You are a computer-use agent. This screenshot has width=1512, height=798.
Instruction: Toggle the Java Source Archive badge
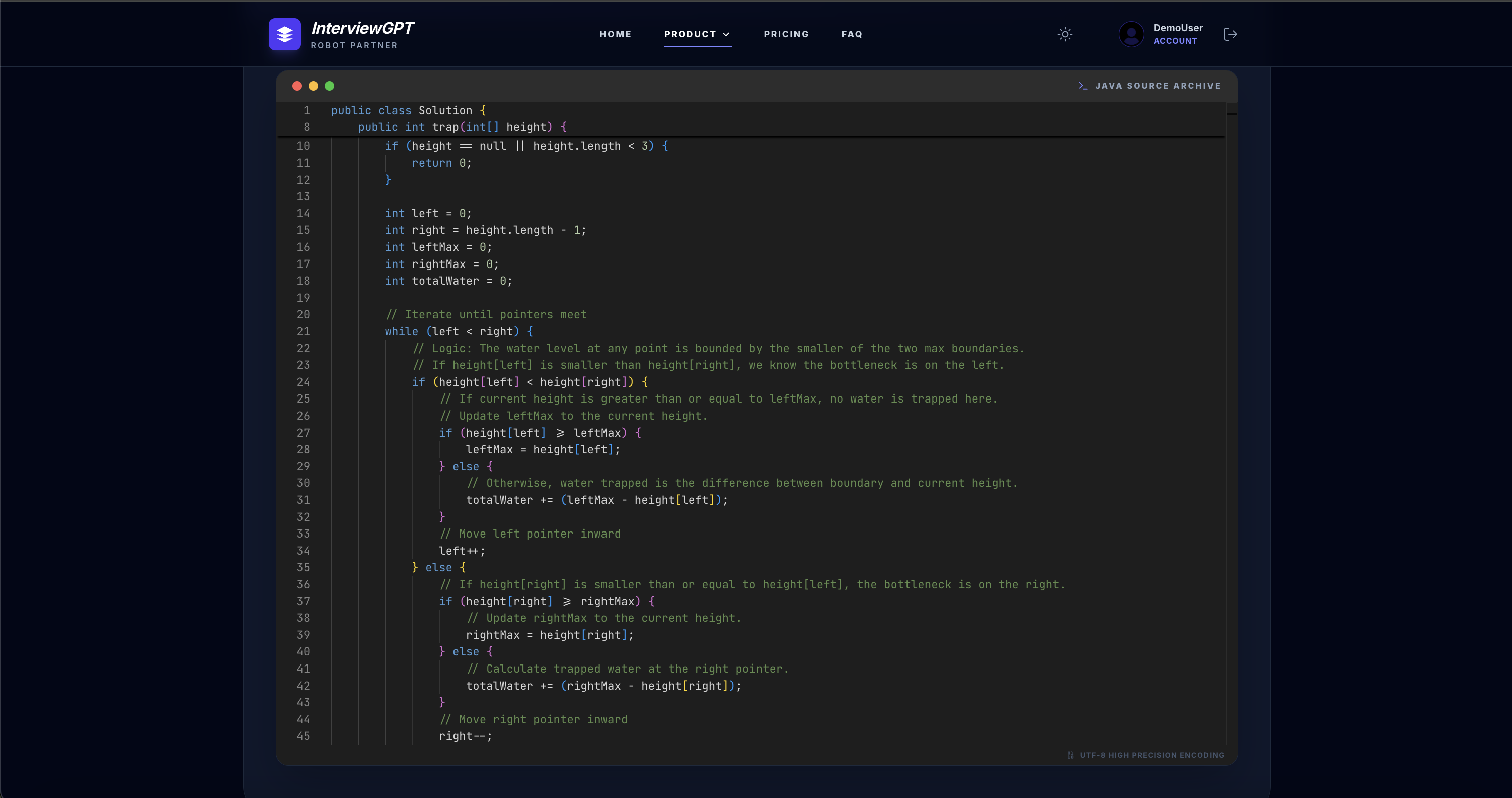point(1149,86)
